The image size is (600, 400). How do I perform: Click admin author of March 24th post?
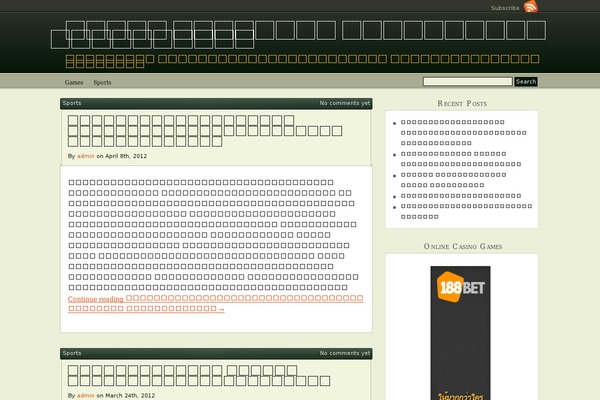click(x=85, y=395)
